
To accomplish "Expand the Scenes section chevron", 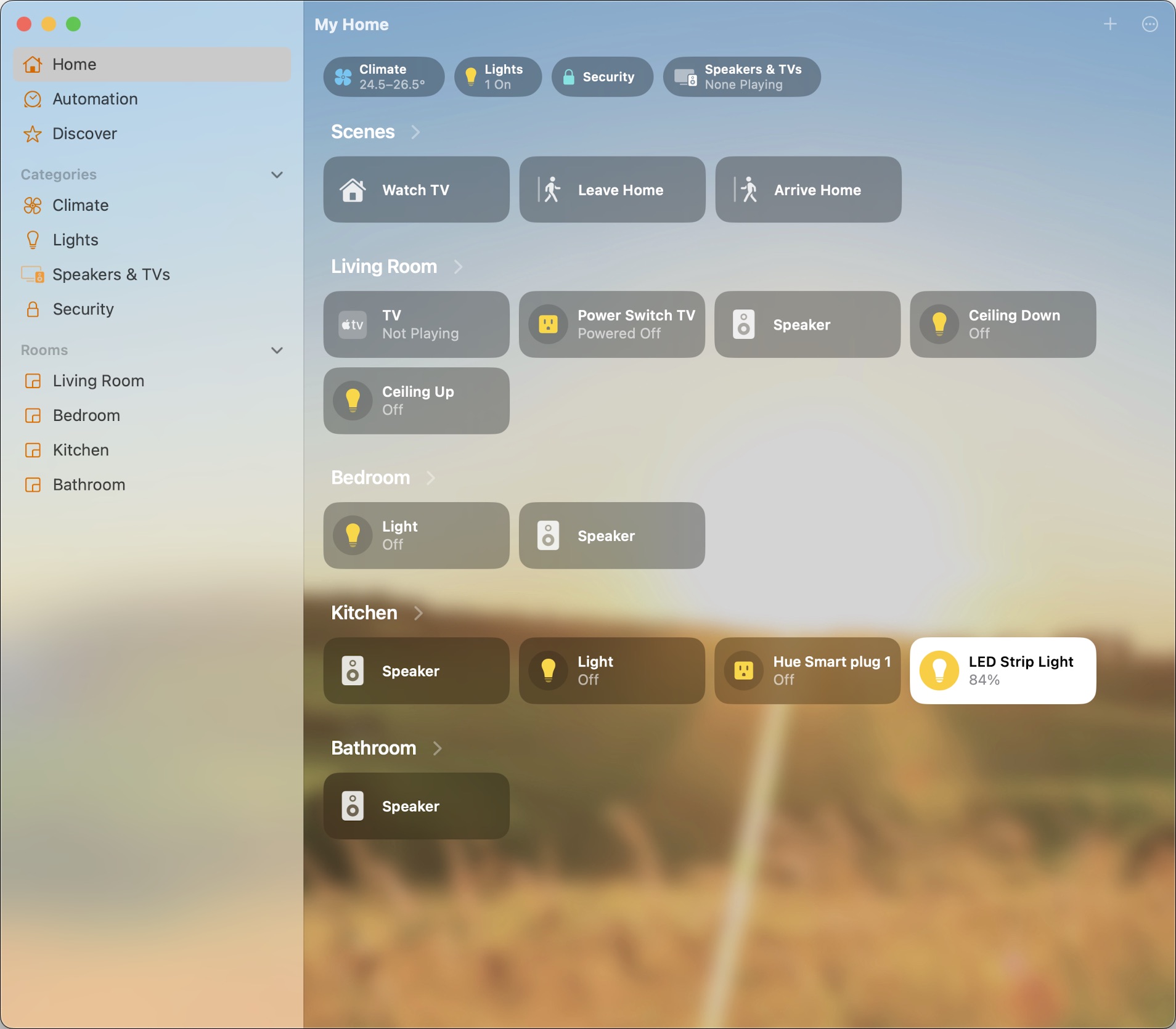I will [x=415, y=132].
